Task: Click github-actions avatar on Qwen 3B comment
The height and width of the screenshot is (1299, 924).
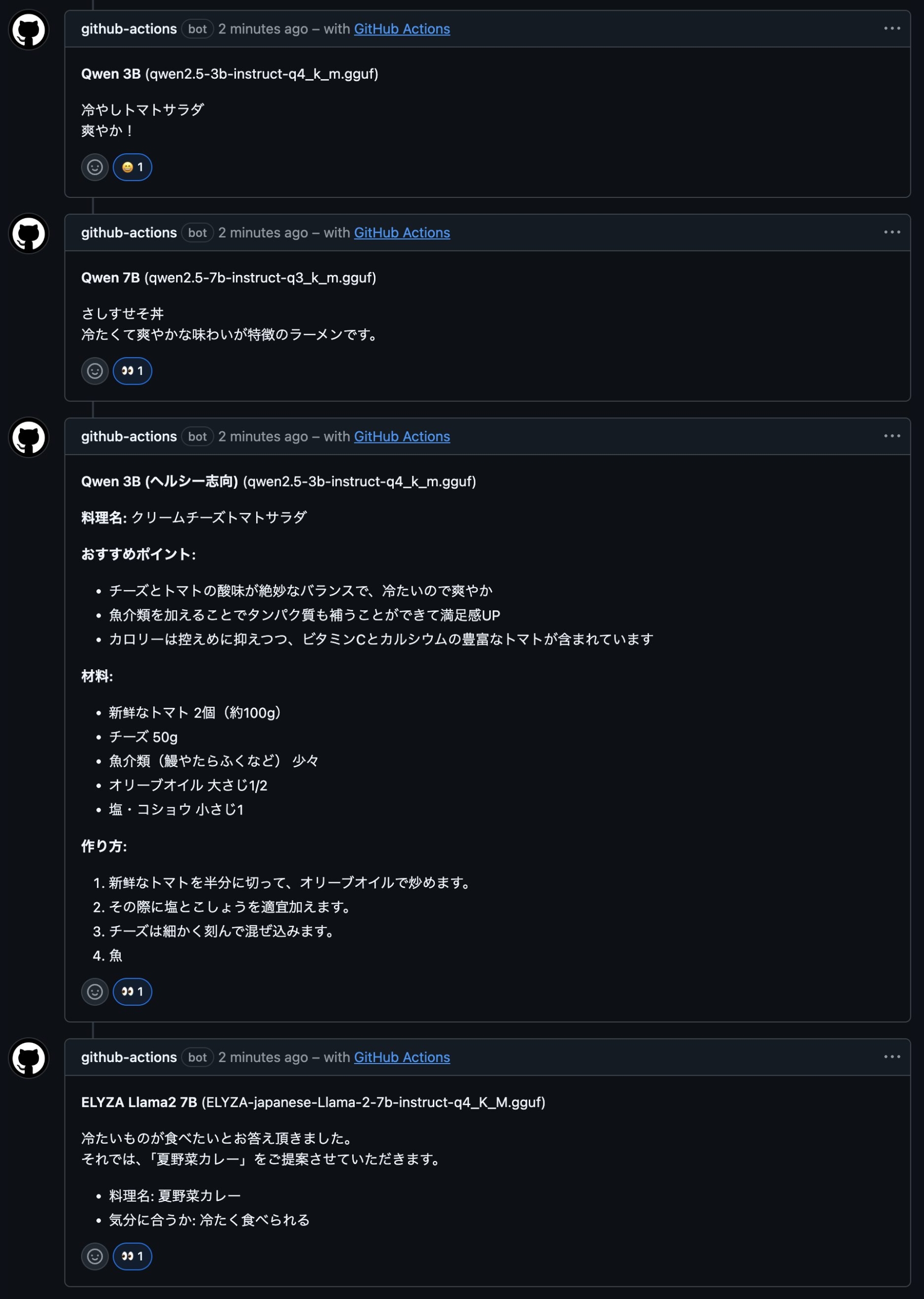Action: (28, 29)
